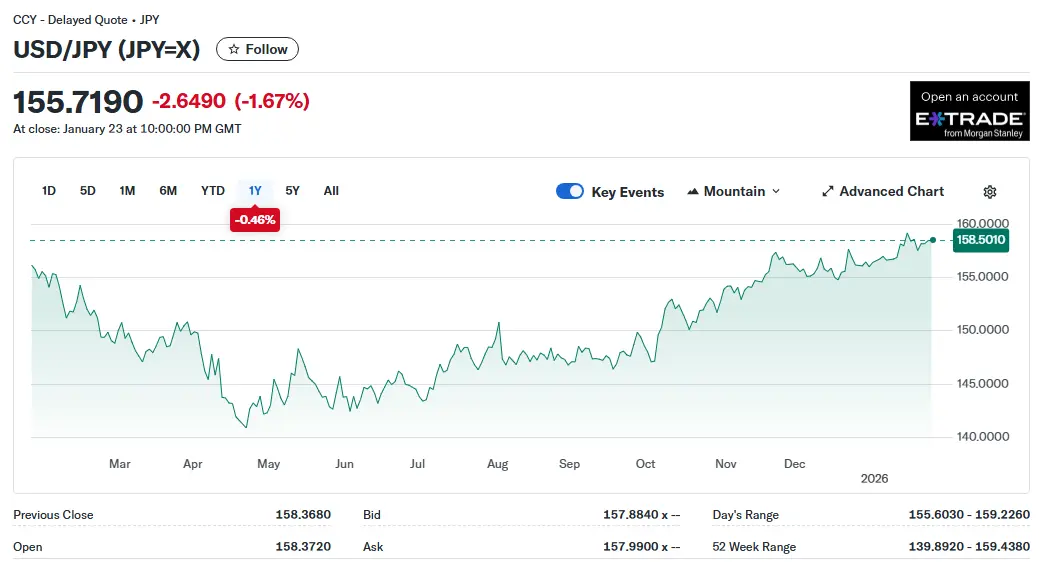Click the Advanced Chart expand arrows icon

click(x=827, y=192)
